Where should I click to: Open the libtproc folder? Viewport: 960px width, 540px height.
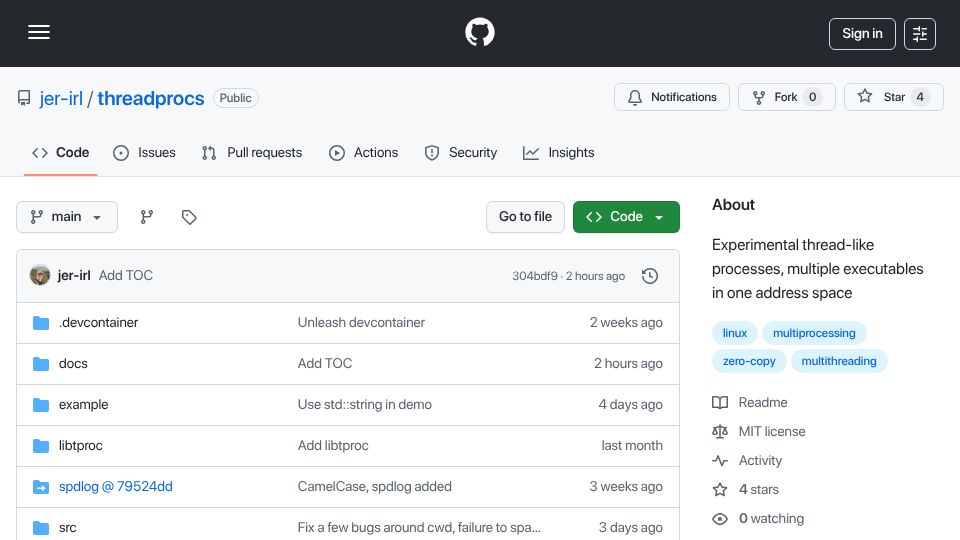[81, 446]
